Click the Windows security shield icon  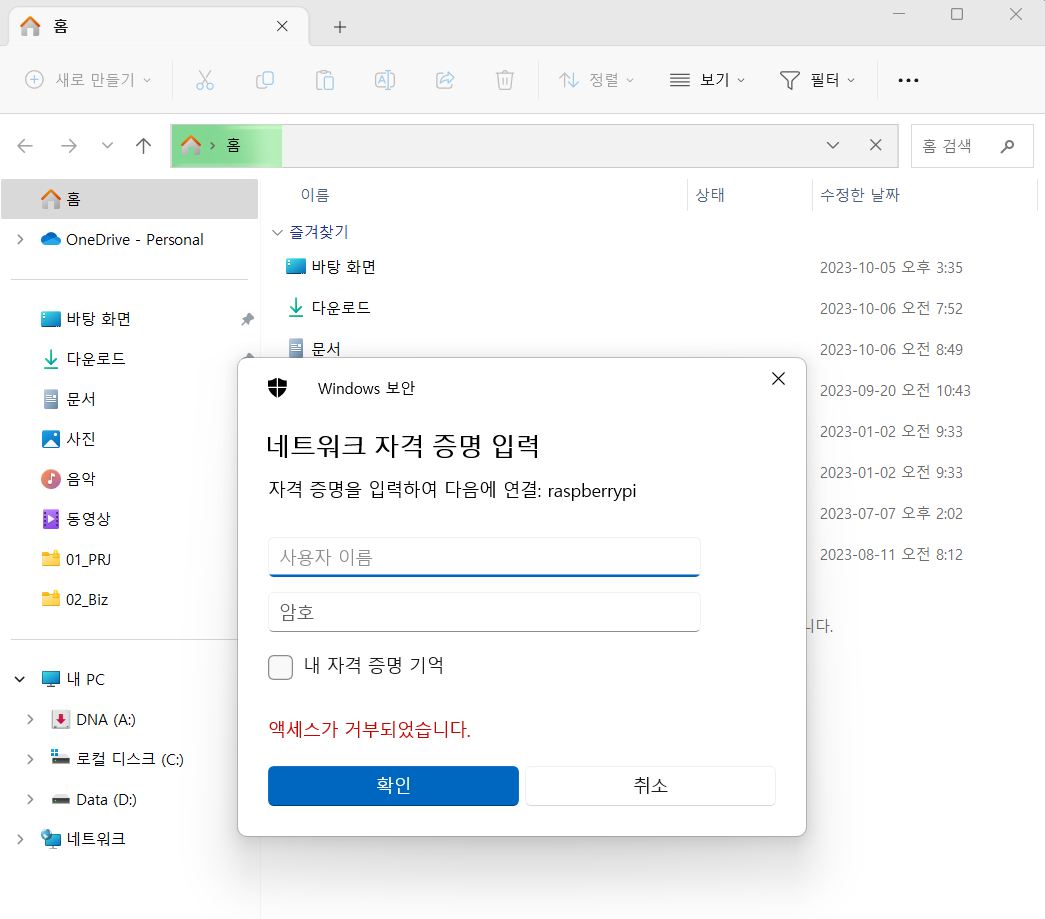[277, 387]
